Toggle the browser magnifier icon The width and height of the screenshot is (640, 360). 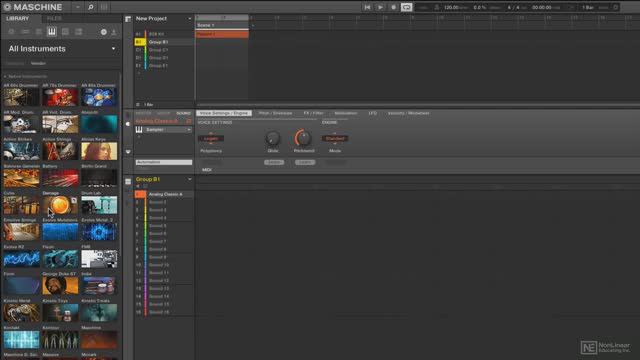[x=91, y=7]
